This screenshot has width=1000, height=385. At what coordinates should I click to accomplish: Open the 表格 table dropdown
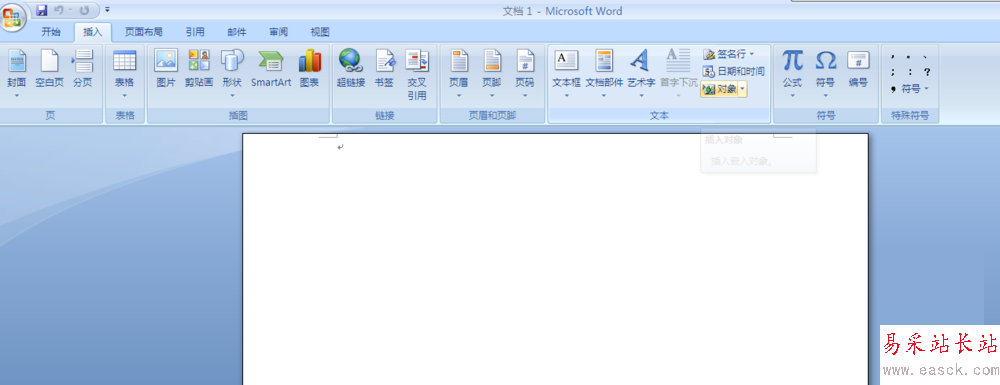(x=124, y=73)
